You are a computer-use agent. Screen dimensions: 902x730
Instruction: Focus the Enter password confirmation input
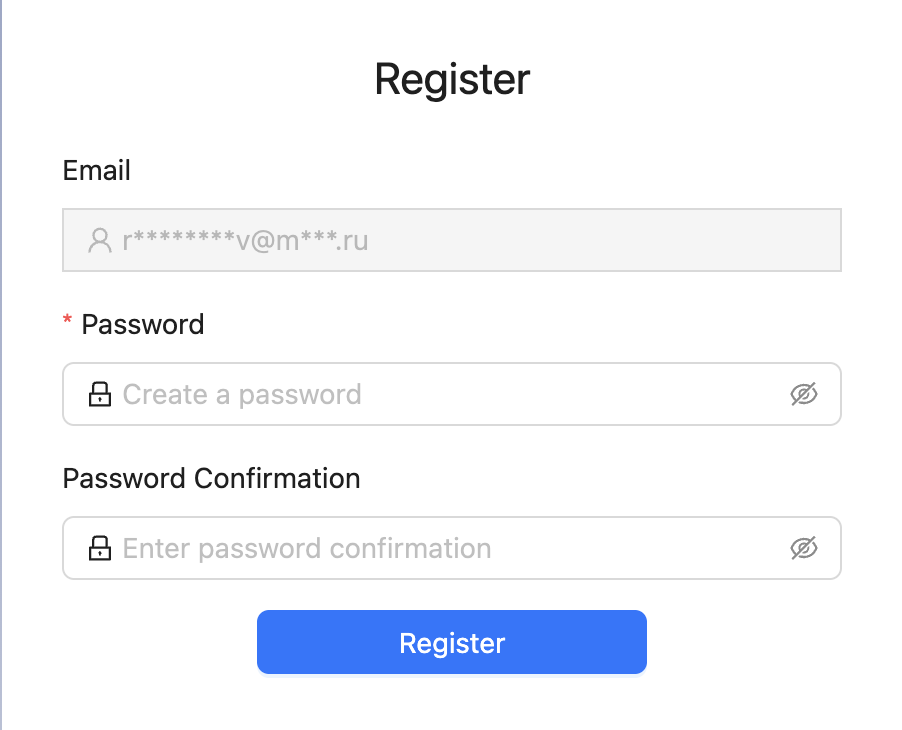pos(450,548)
